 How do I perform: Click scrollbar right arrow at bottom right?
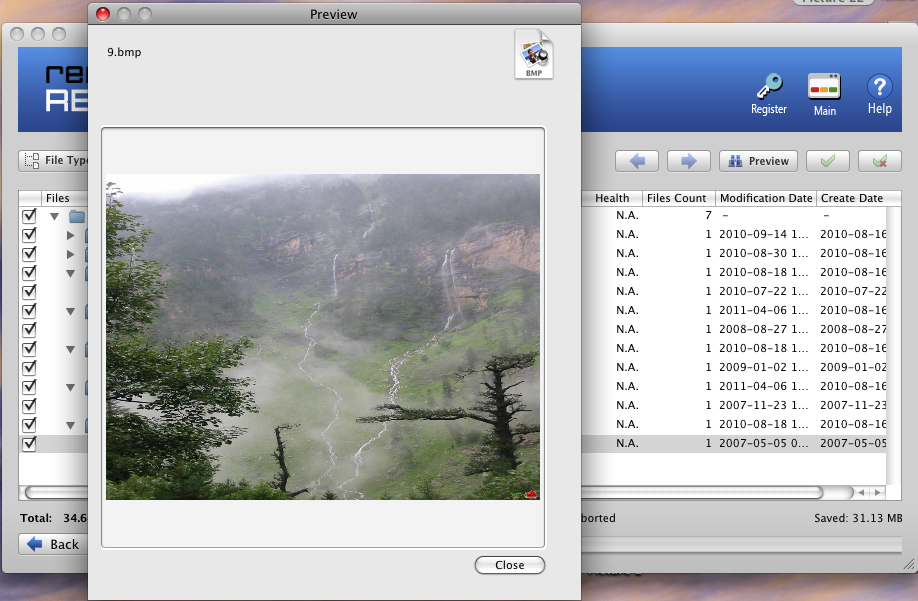point(877,493)
